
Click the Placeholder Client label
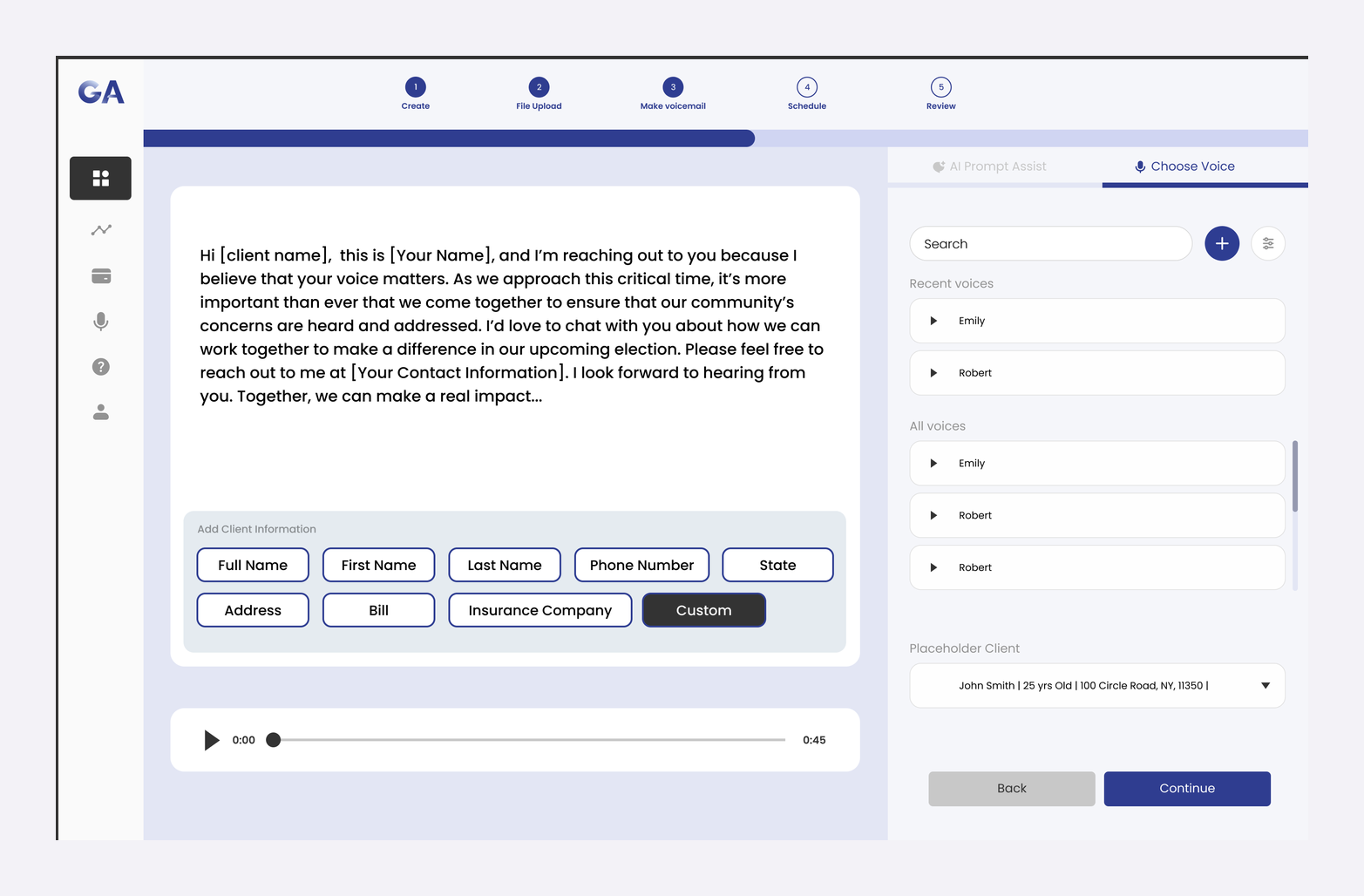click(x=964, y=648)
